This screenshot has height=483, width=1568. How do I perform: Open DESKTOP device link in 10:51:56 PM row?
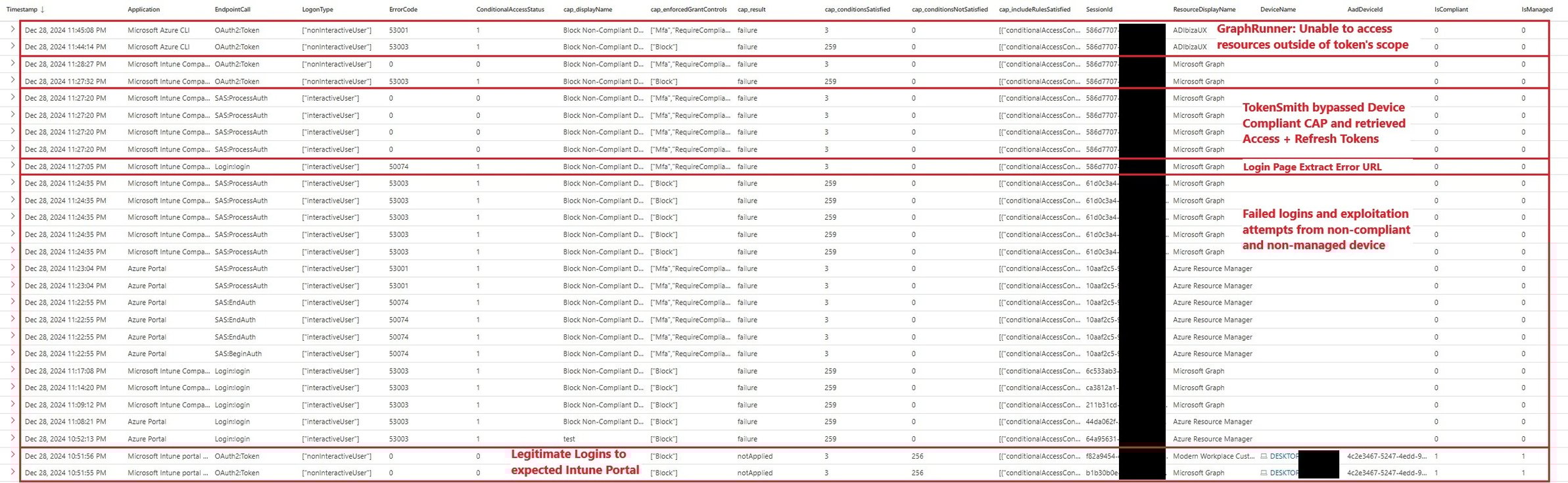[1283, 456]
